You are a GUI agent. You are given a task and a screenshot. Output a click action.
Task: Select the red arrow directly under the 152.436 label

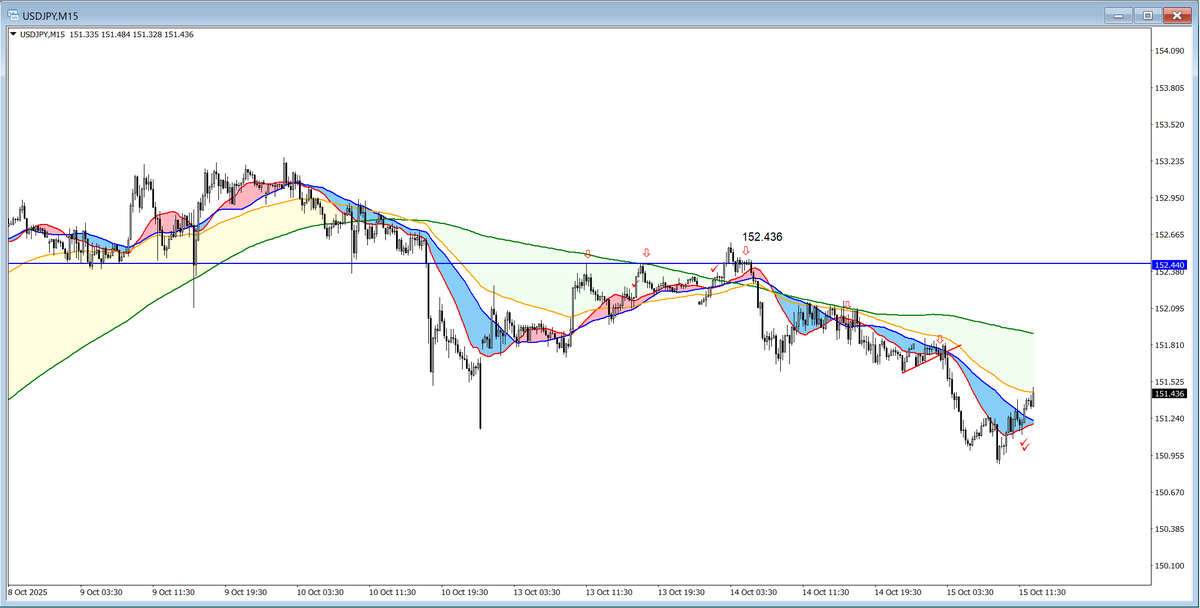(x=746, y=251)
